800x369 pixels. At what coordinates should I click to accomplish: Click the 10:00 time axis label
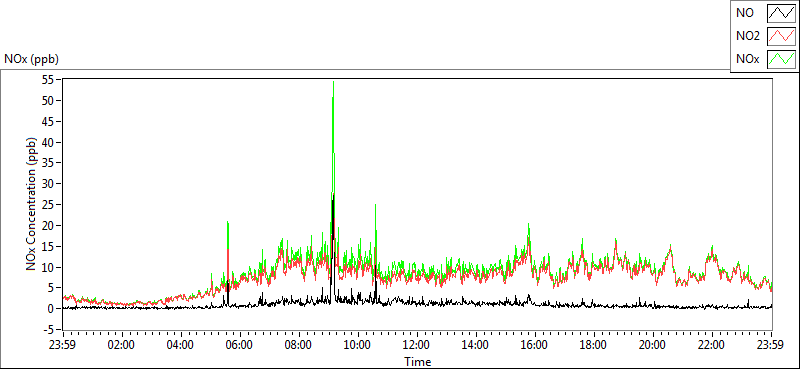tap(358, 345)
